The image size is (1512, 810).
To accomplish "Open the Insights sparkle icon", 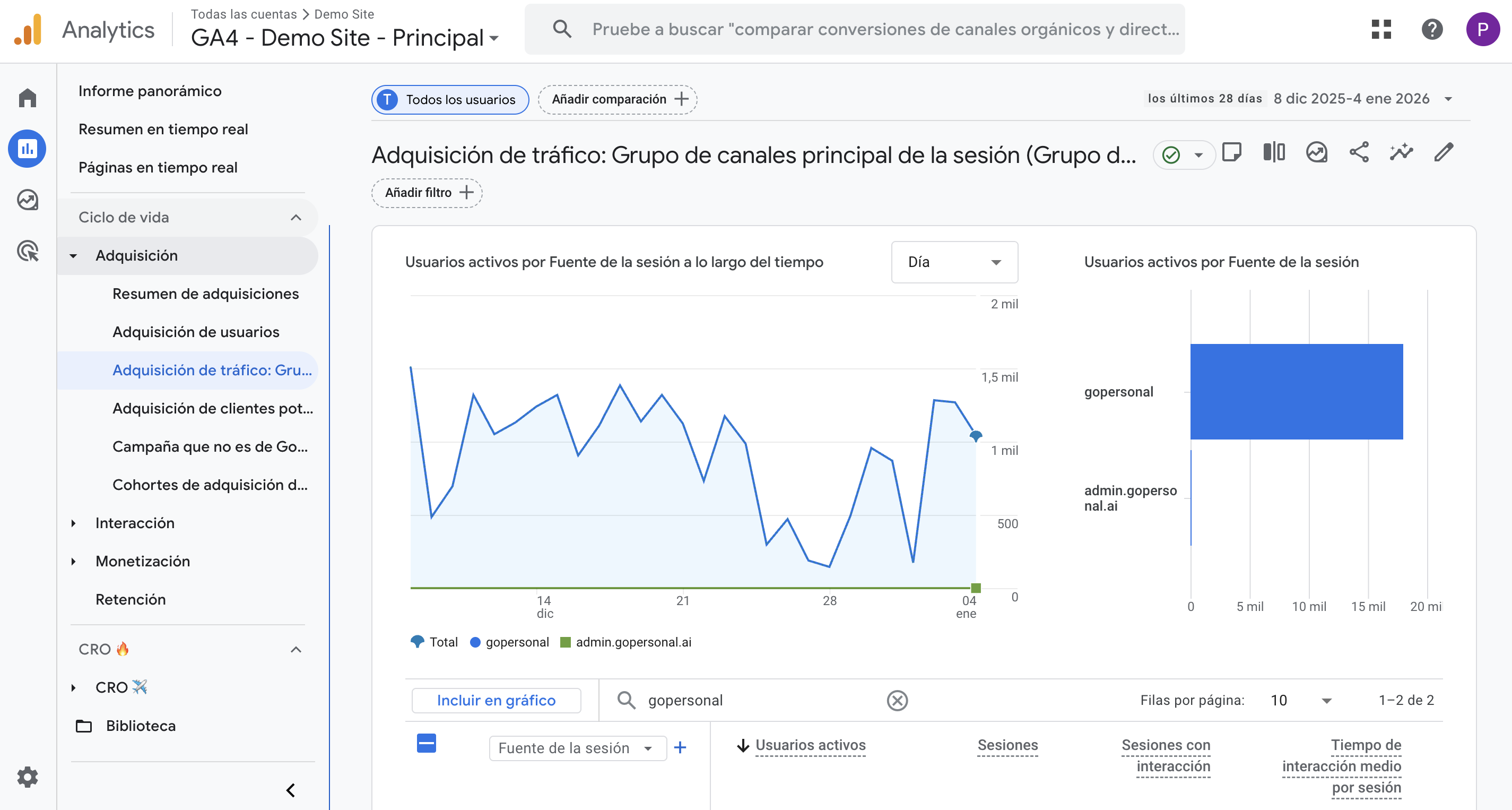I will pos(1401,153).
